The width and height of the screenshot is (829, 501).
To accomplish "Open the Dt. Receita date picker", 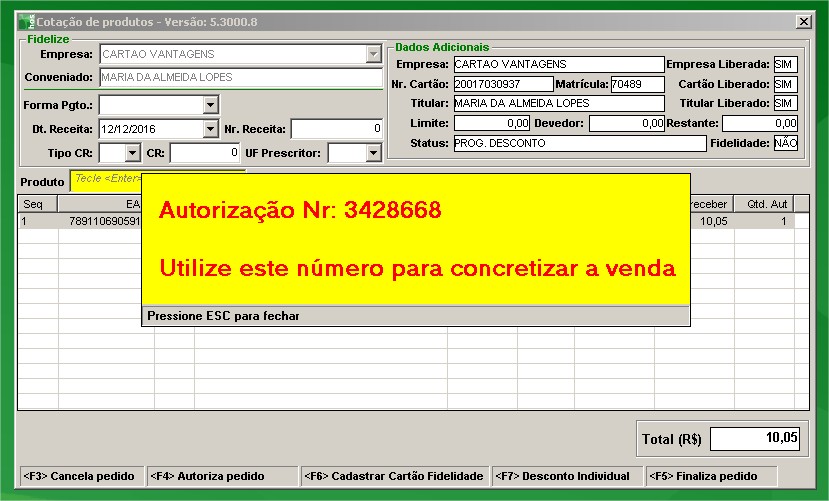I will (210, 129).
